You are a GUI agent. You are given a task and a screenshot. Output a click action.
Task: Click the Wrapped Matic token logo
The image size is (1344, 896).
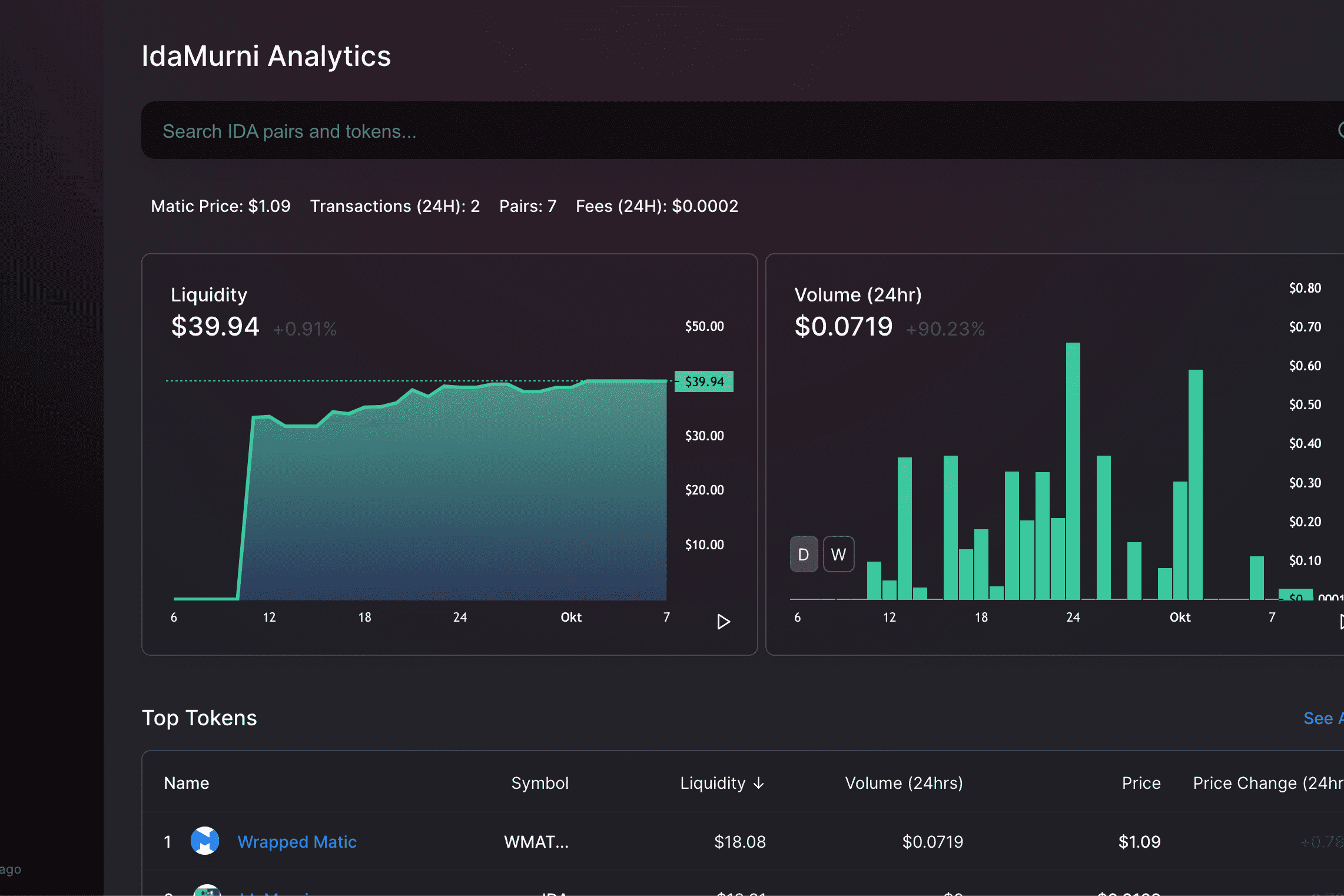pos(204,842)
